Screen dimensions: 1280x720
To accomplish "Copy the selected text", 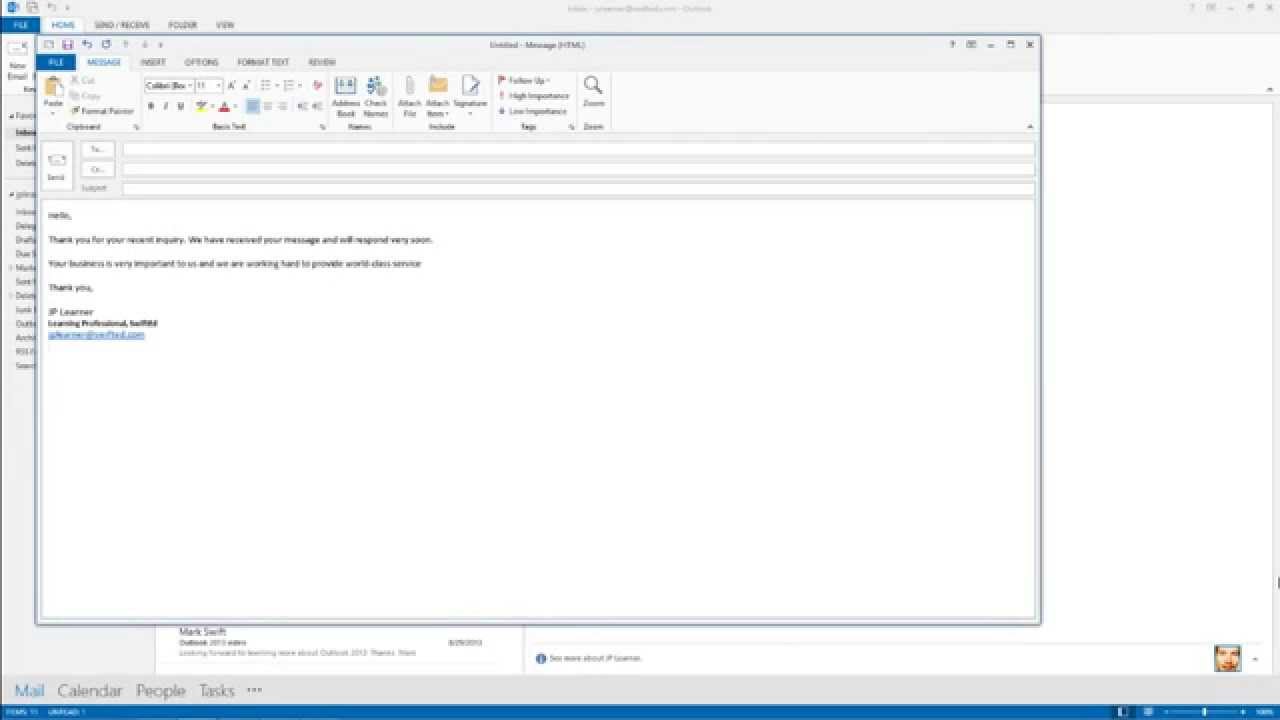I will point(85,95).
